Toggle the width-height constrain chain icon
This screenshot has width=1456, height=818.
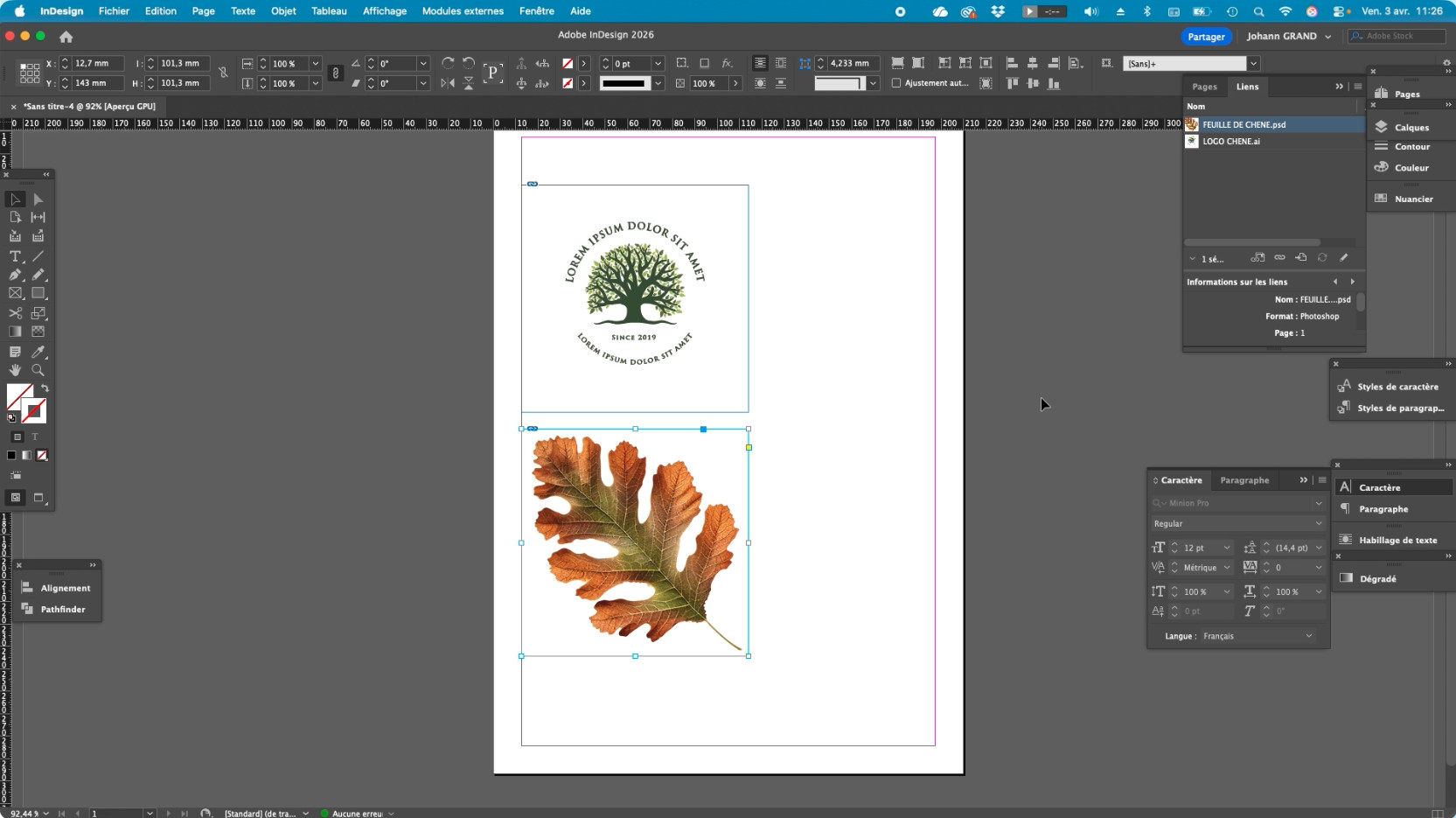[x=223, y=73]
